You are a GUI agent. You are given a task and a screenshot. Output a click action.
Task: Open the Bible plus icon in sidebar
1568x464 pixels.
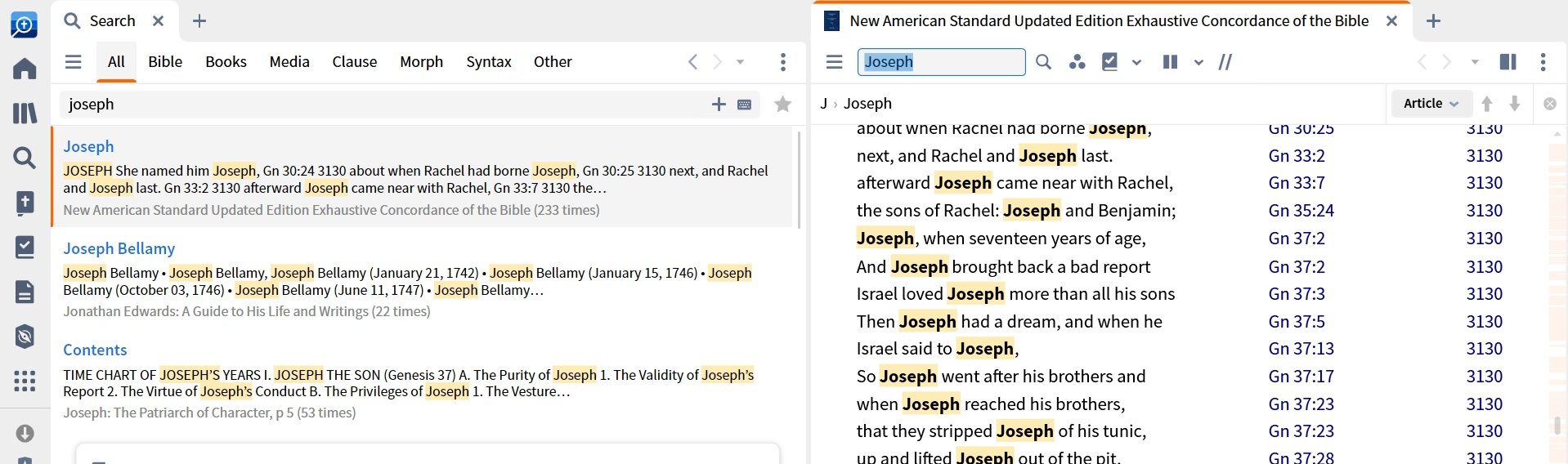coord(25,203)
